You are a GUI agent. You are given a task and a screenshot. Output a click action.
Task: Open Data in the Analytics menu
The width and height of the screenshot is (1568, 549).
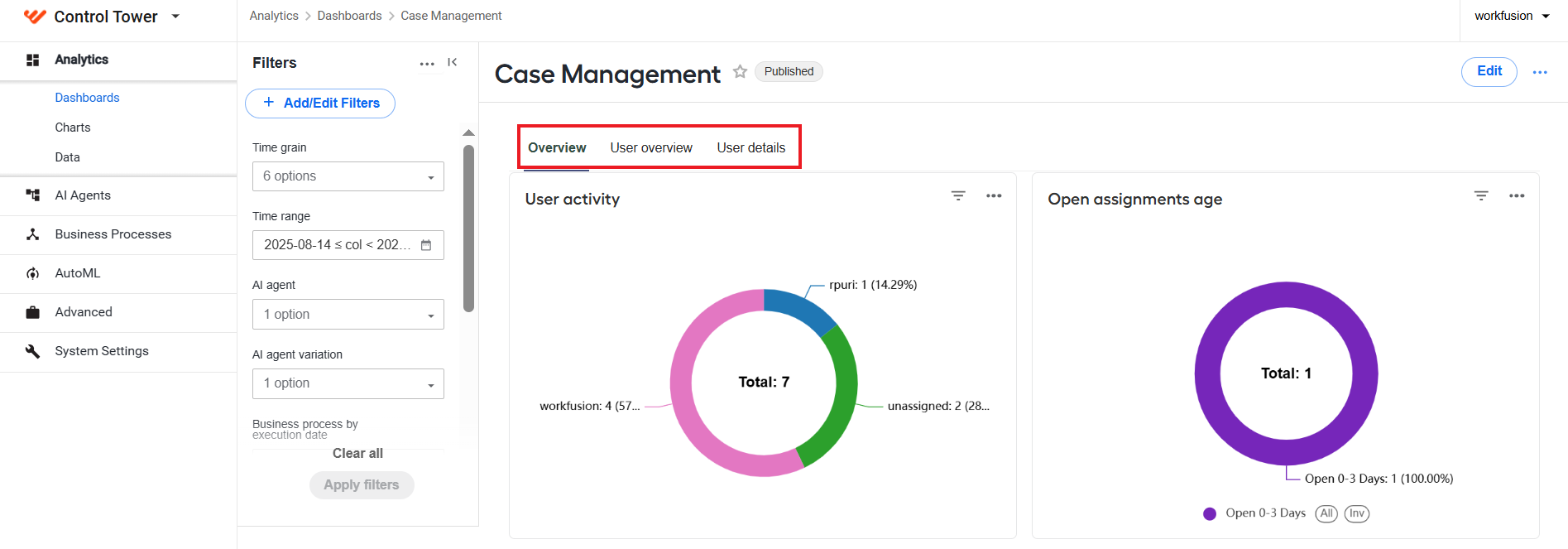68,157
